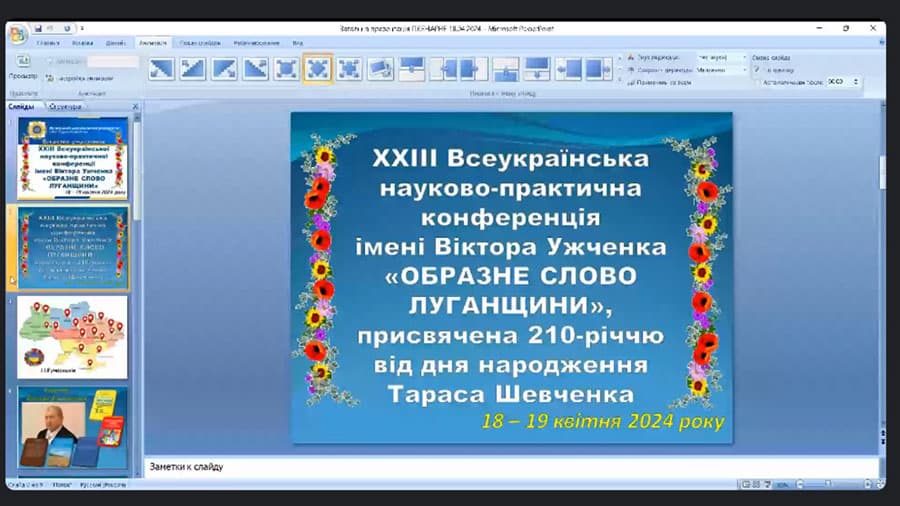The width and height of the screenshot is (900, 506).
Task: Apply the transition with downward arrow
Action: coord(537,69)
